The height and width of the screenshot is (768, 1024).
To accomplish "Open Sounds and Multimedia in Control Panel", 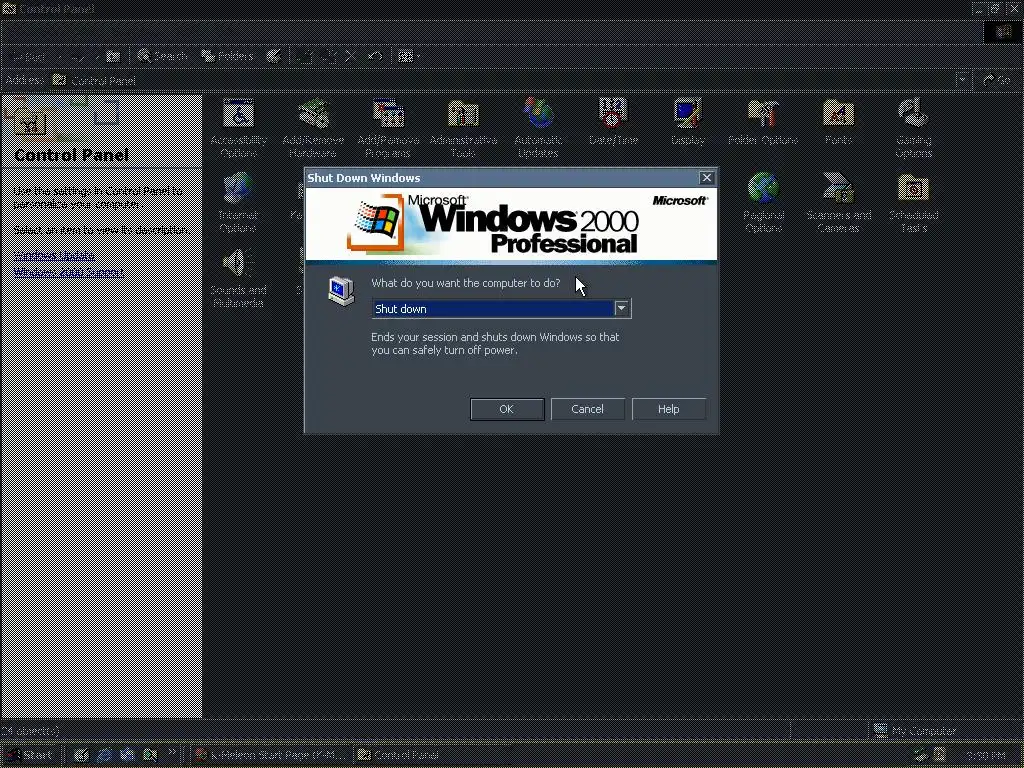I will point(238,278).
